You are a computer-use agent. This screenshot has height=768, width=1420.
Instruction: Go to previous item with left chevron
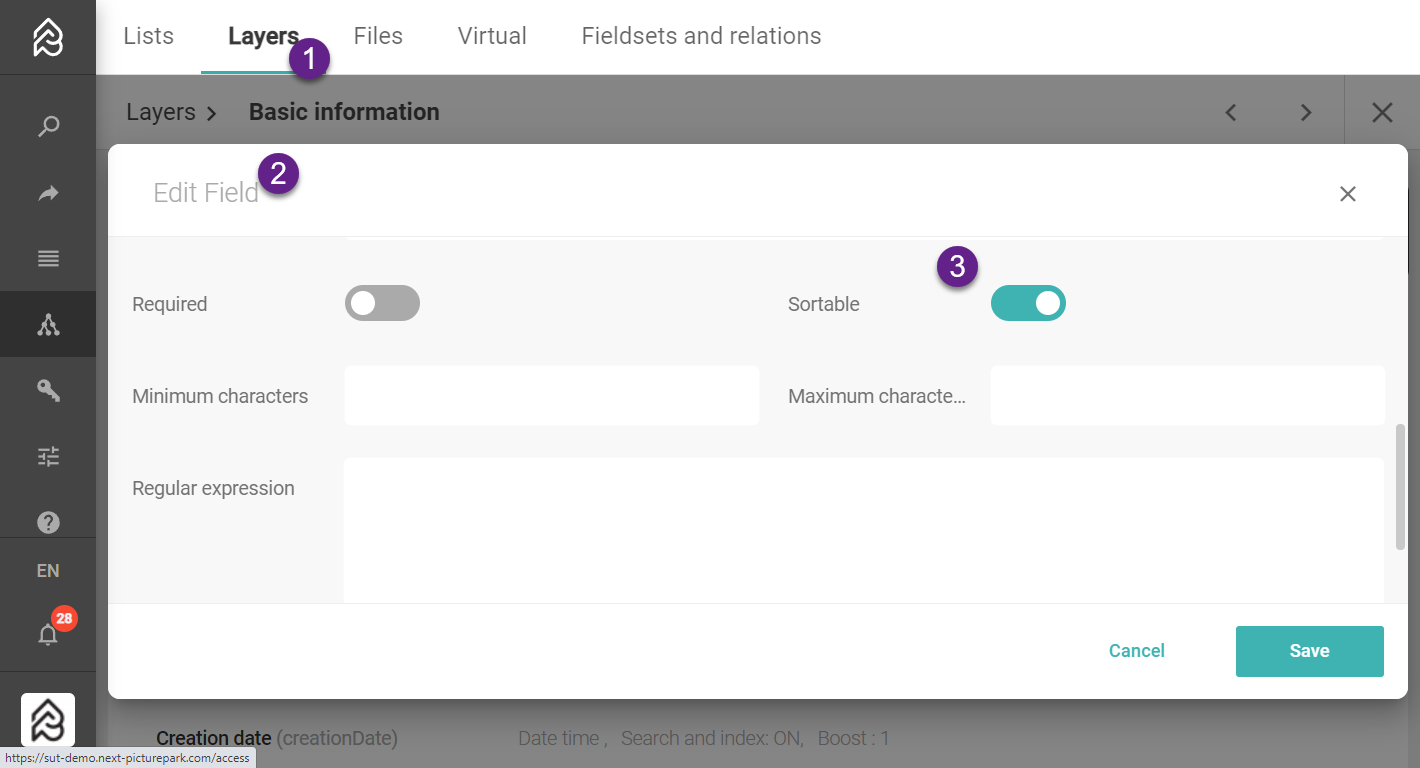click(1231, 112)
